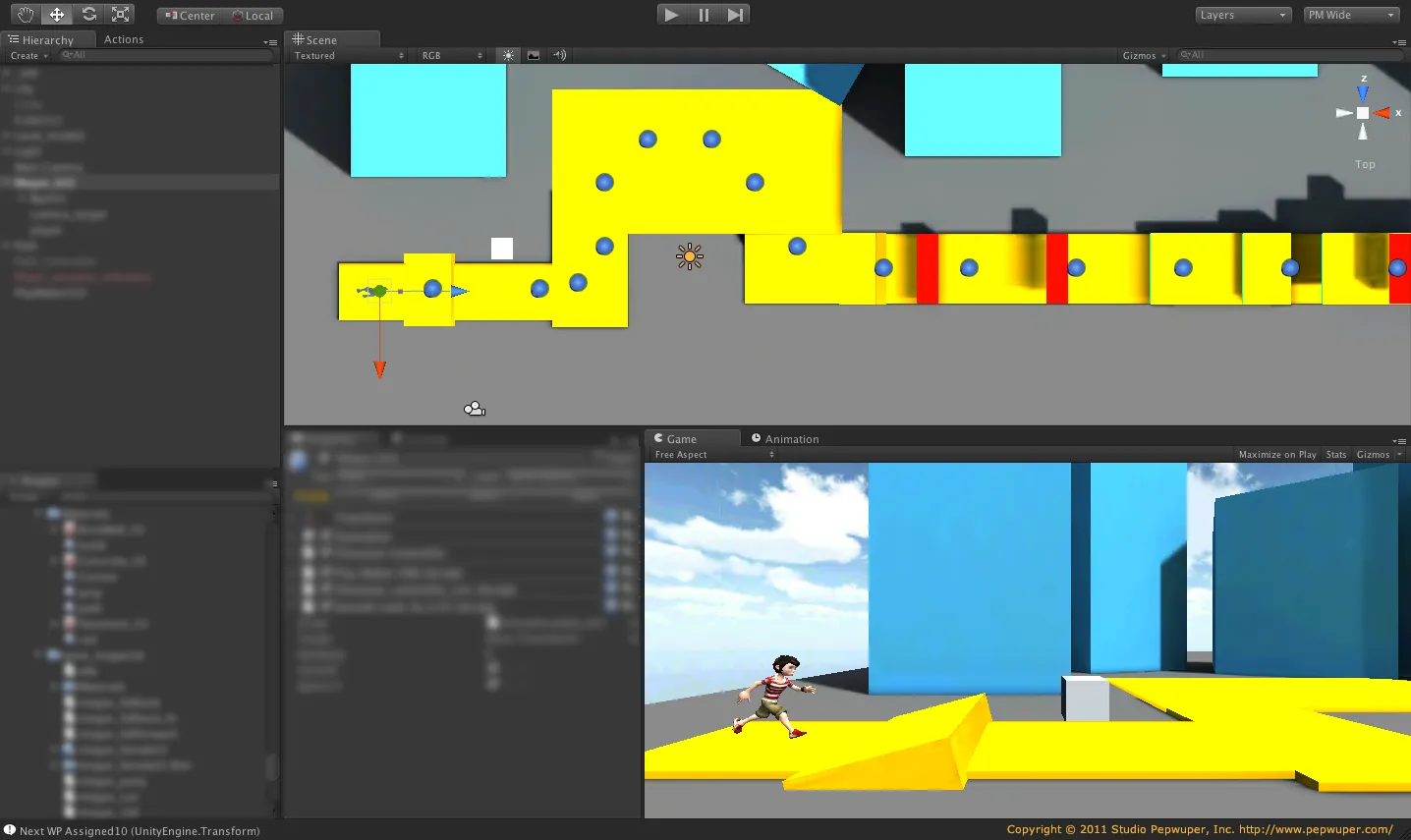1411x840 pixels.
Task: Switch to the Actions tab
Action: click(124, 39)
